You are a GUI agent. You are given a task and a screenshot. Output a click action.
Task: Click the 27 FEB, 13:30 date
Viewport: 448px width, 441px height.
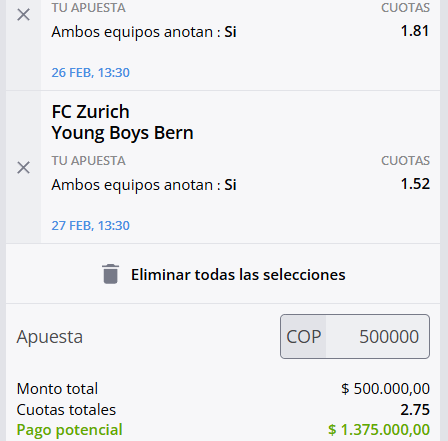tap(90, 226)
